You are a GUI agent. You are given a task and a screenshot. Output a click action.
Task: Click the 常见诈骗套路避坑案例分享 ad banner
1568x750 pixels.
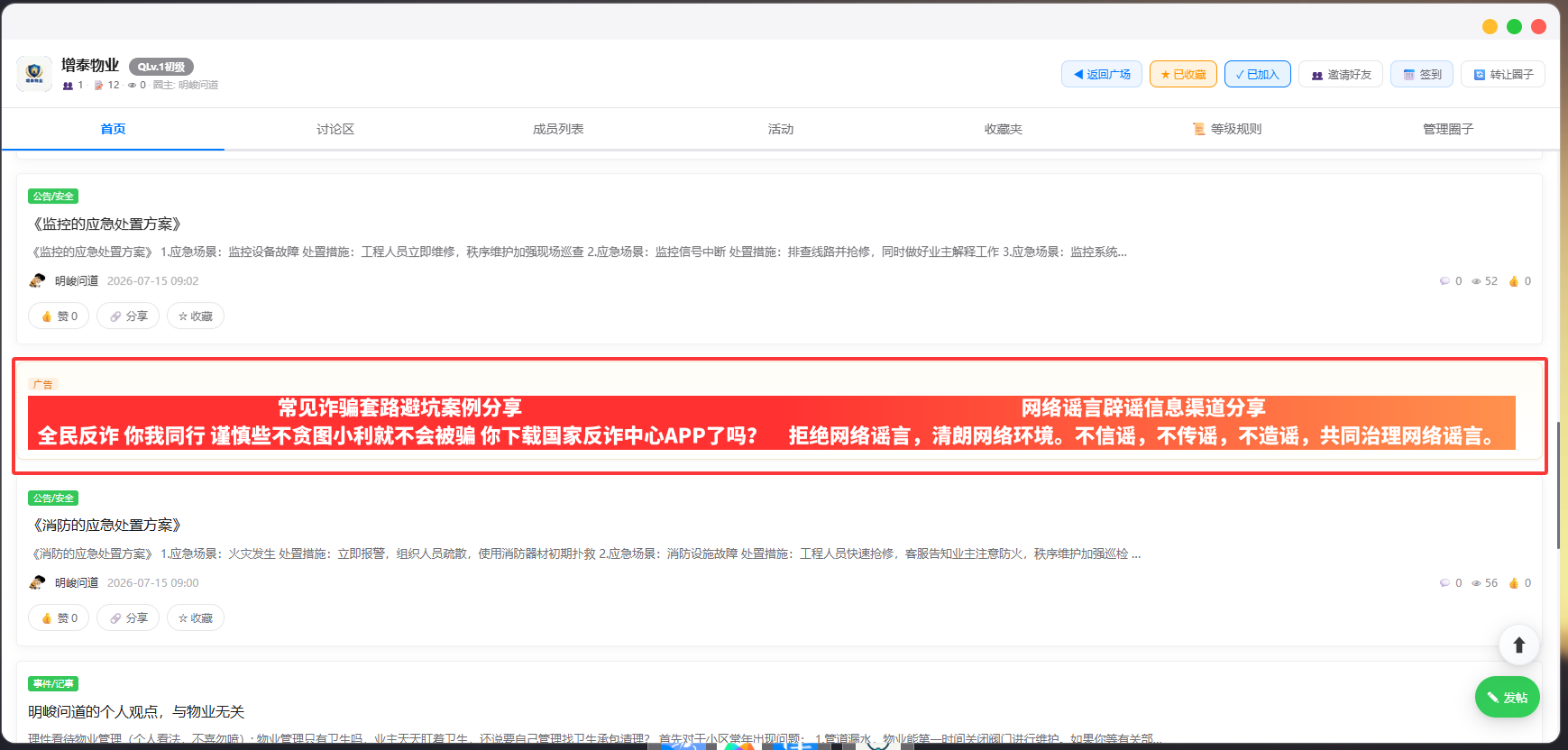point(398,422)
